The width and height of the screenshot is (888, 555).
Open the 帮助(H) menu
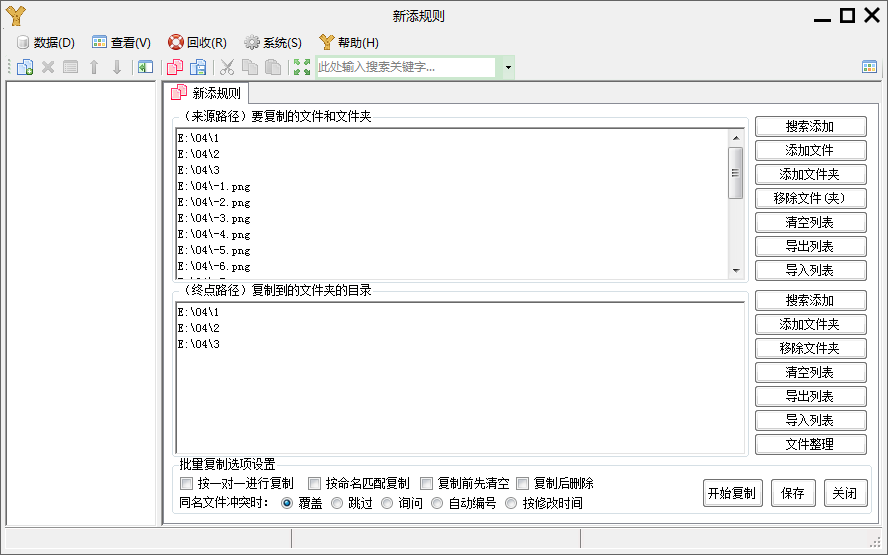[x=349, y=42]
